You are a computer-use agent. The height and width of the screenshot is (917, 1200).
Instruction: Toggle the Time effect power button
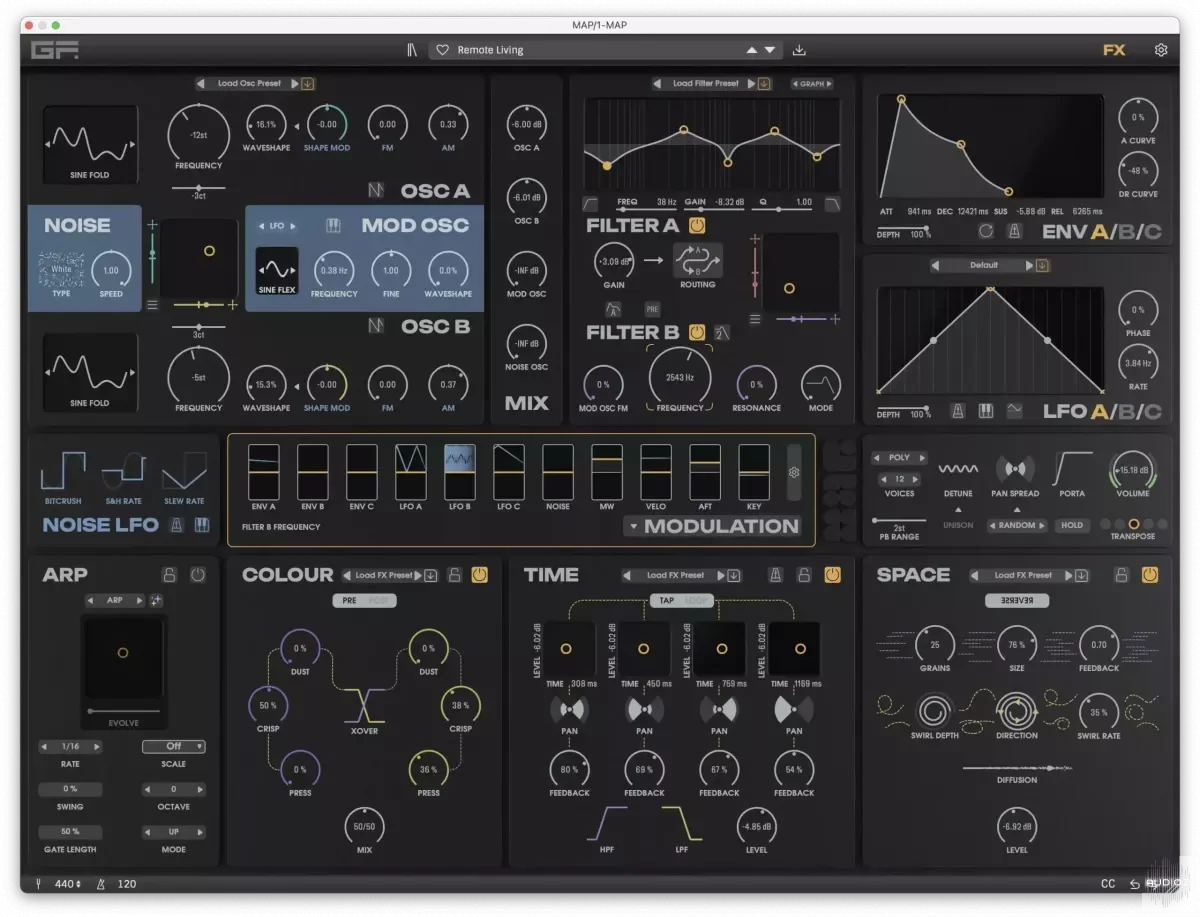833,575
